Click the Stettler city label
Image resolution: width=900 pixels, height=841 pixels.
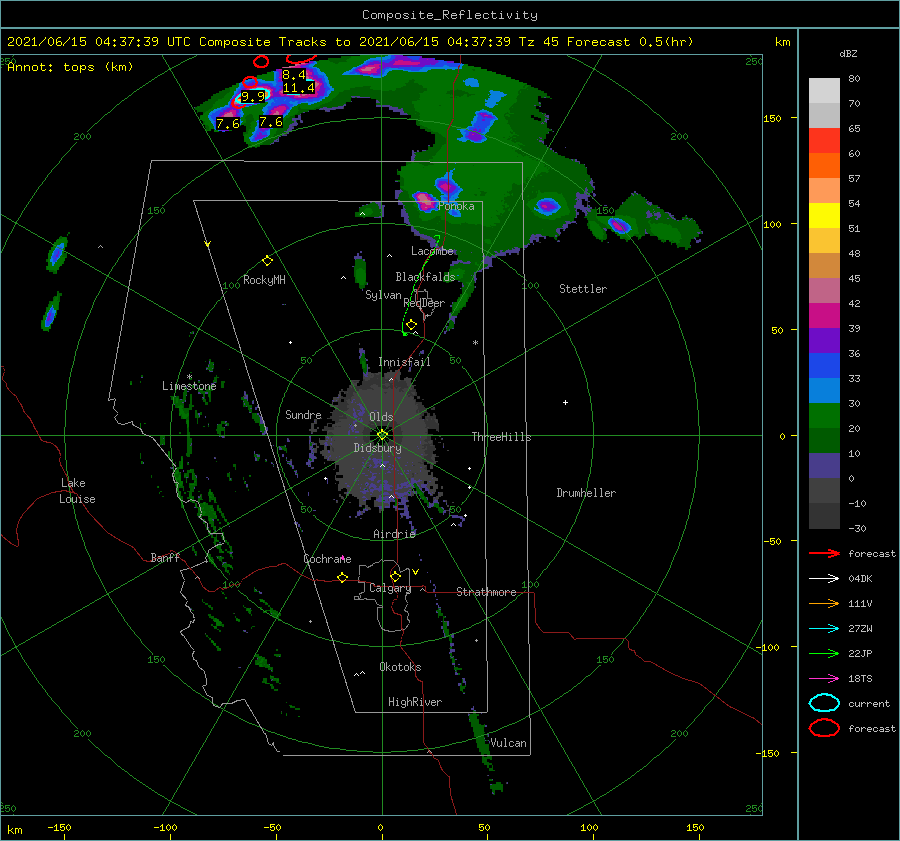pos(583,289)
